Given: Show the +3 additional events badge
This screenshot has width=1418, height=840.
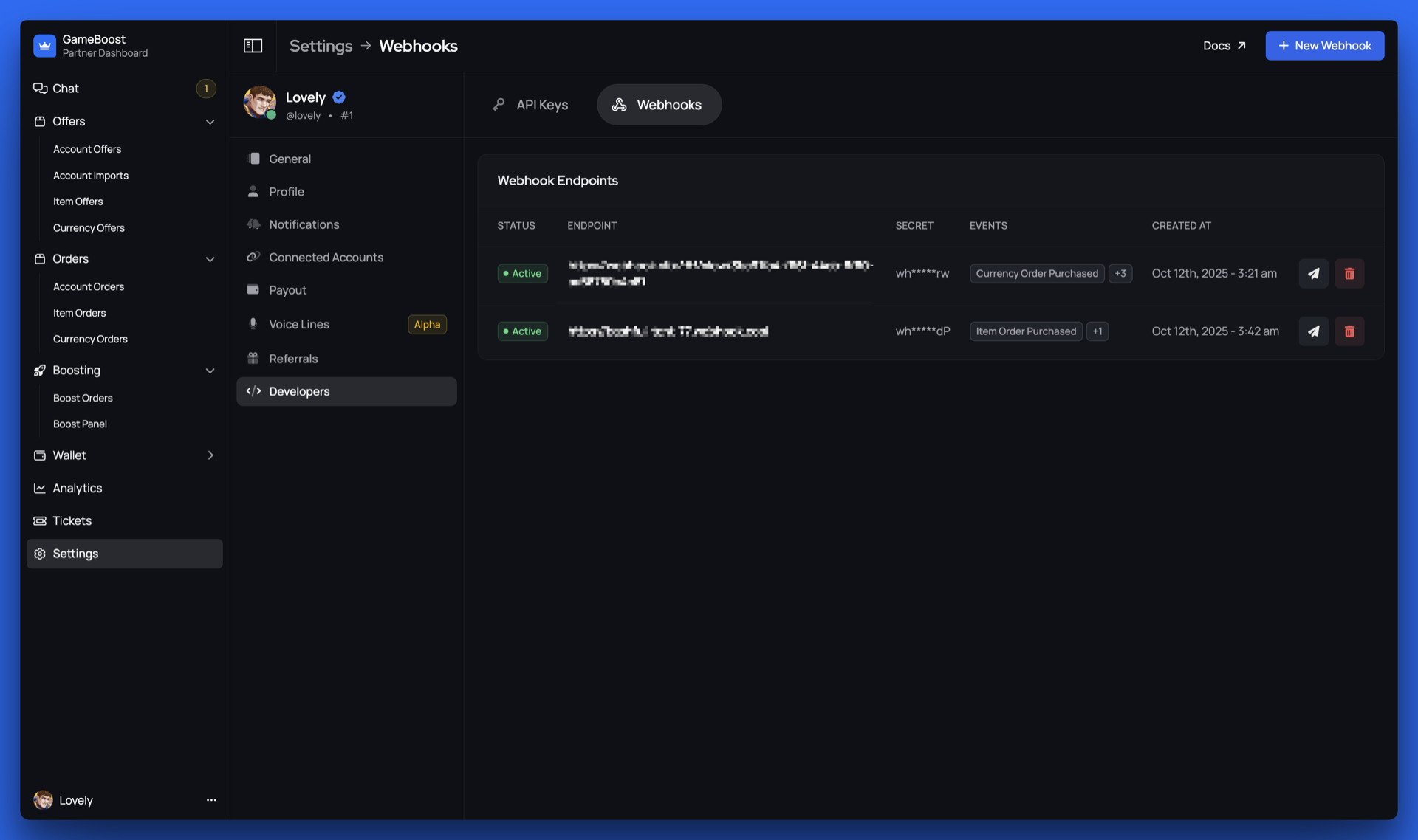Looking at the screenshot, I should (1120, 273).
